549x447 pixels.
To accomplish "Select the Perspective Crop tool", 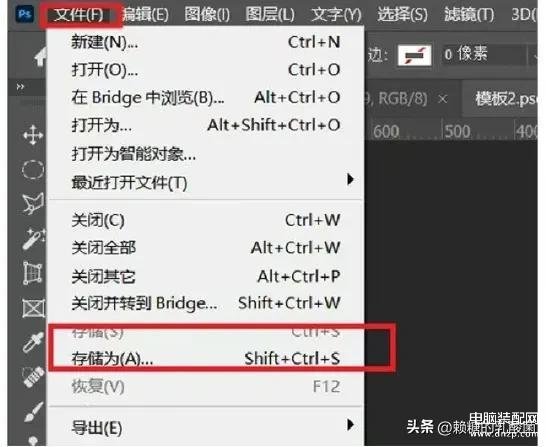I will [33, 273].
